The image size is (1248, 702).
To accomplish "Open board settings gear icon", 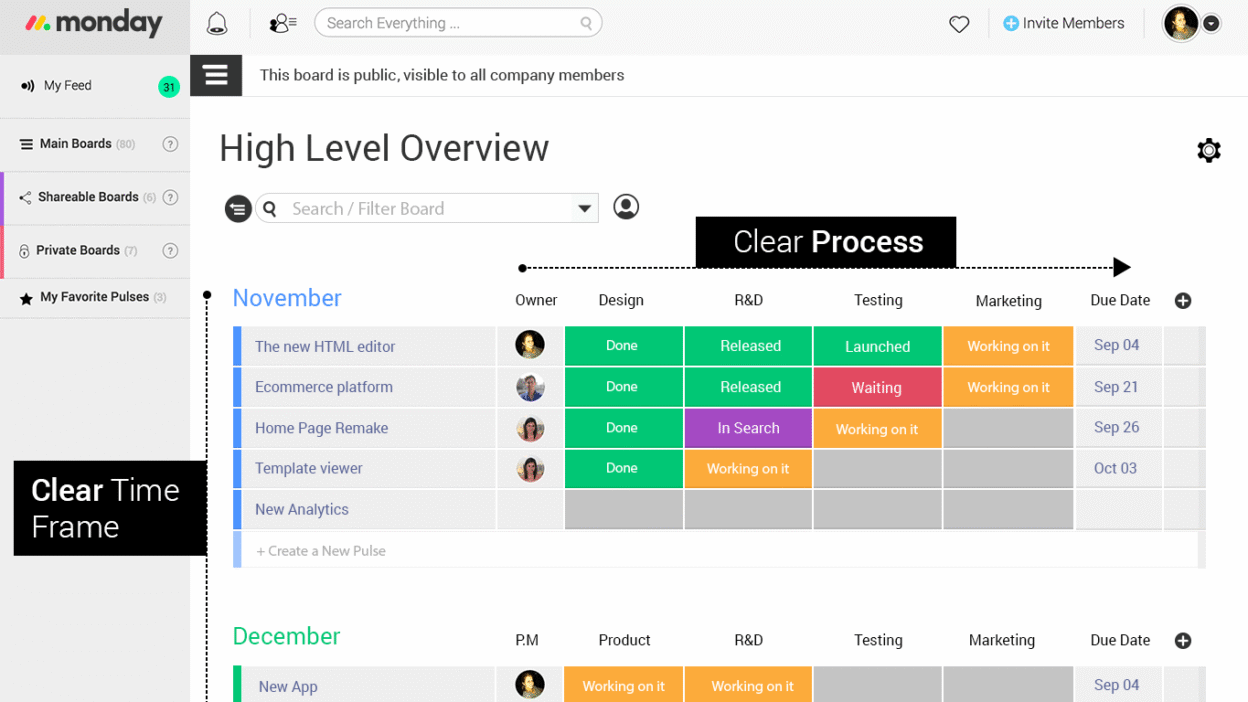I will click(1208, 150).
